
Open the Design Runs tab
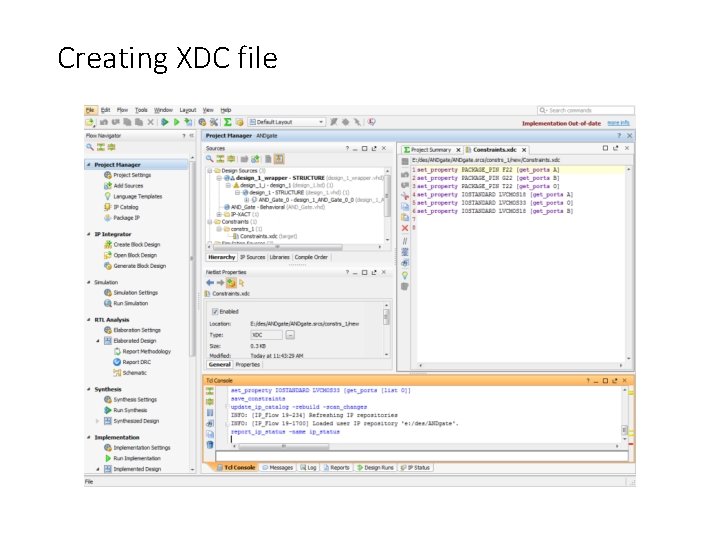point(375,467)
